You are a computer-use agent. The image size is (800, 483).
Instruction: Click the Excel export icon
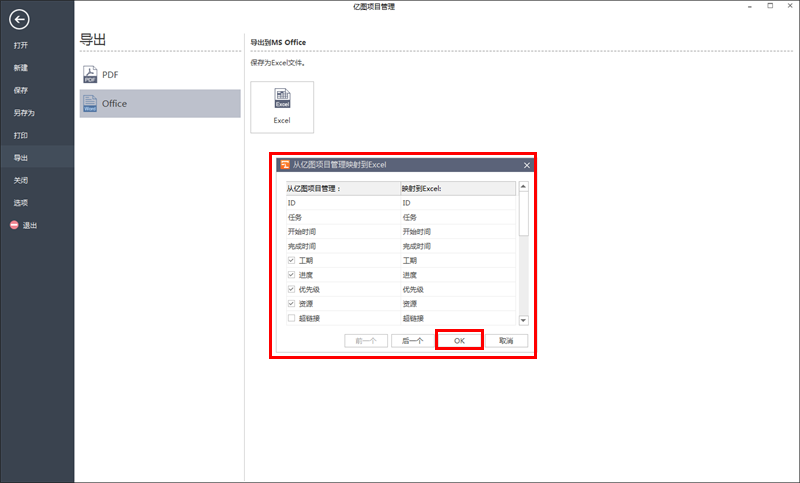282,106
